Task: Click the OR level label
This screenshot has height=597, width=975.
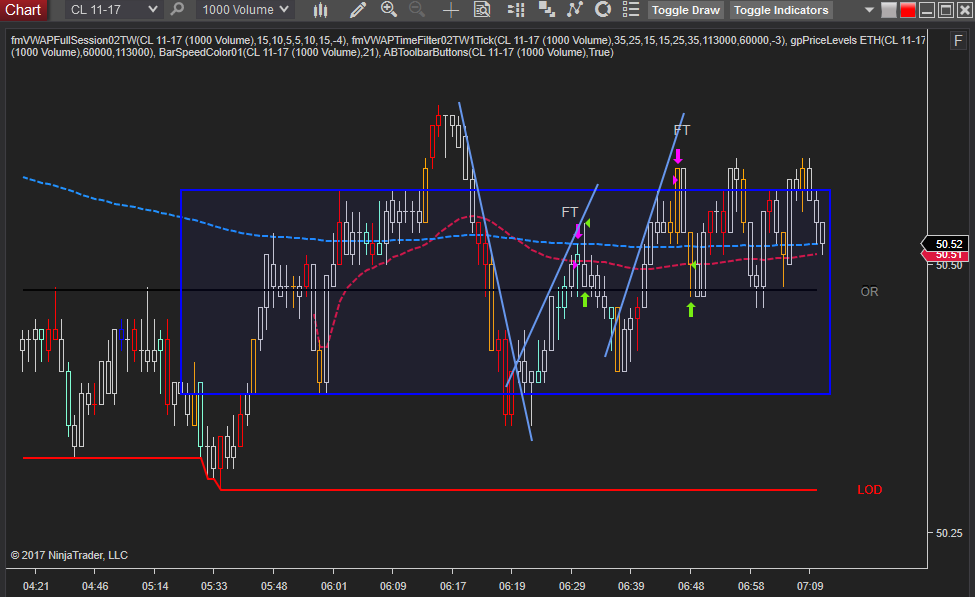Action: 869,292
